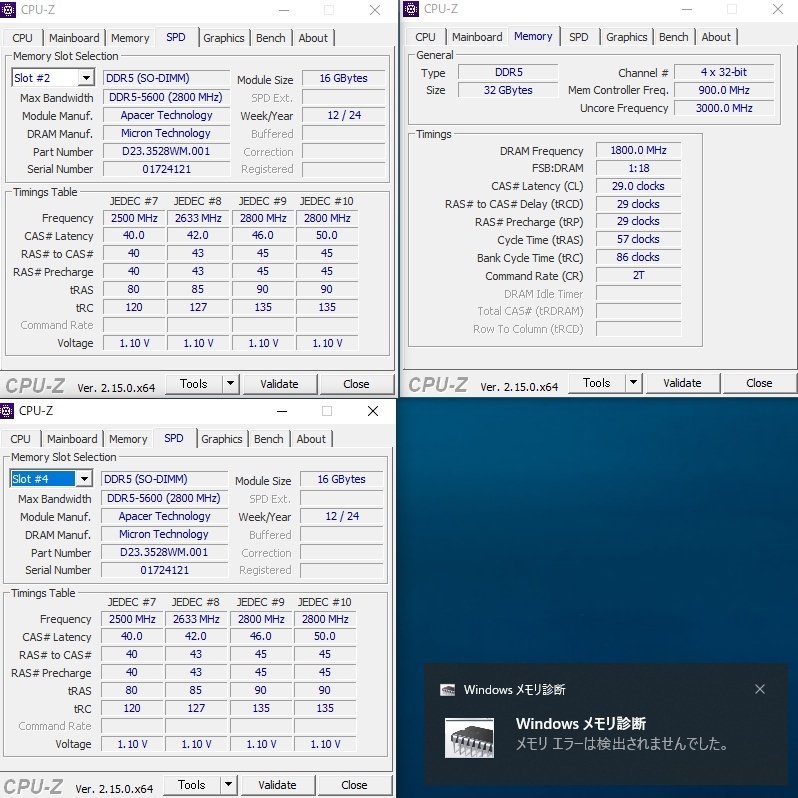Click the 1800.0 MHz DRAM Frequency value
The image size is (798, 798).
coord(638,150)
